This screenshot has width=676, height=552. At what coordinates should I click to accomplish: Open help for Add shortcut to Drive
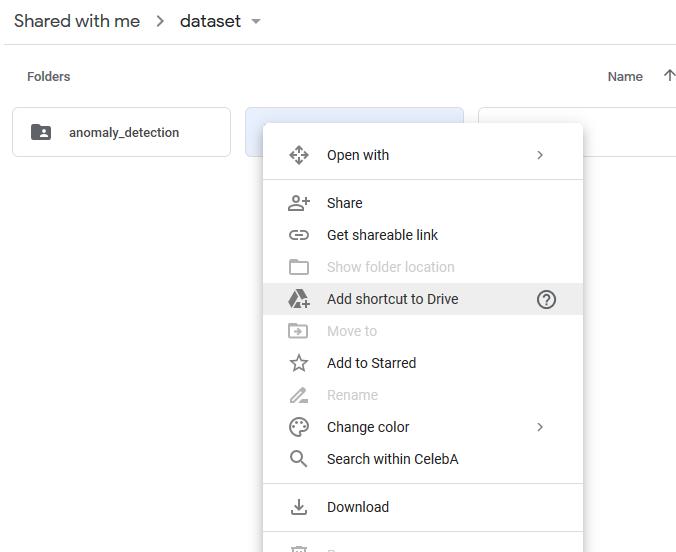click(546, 299)
